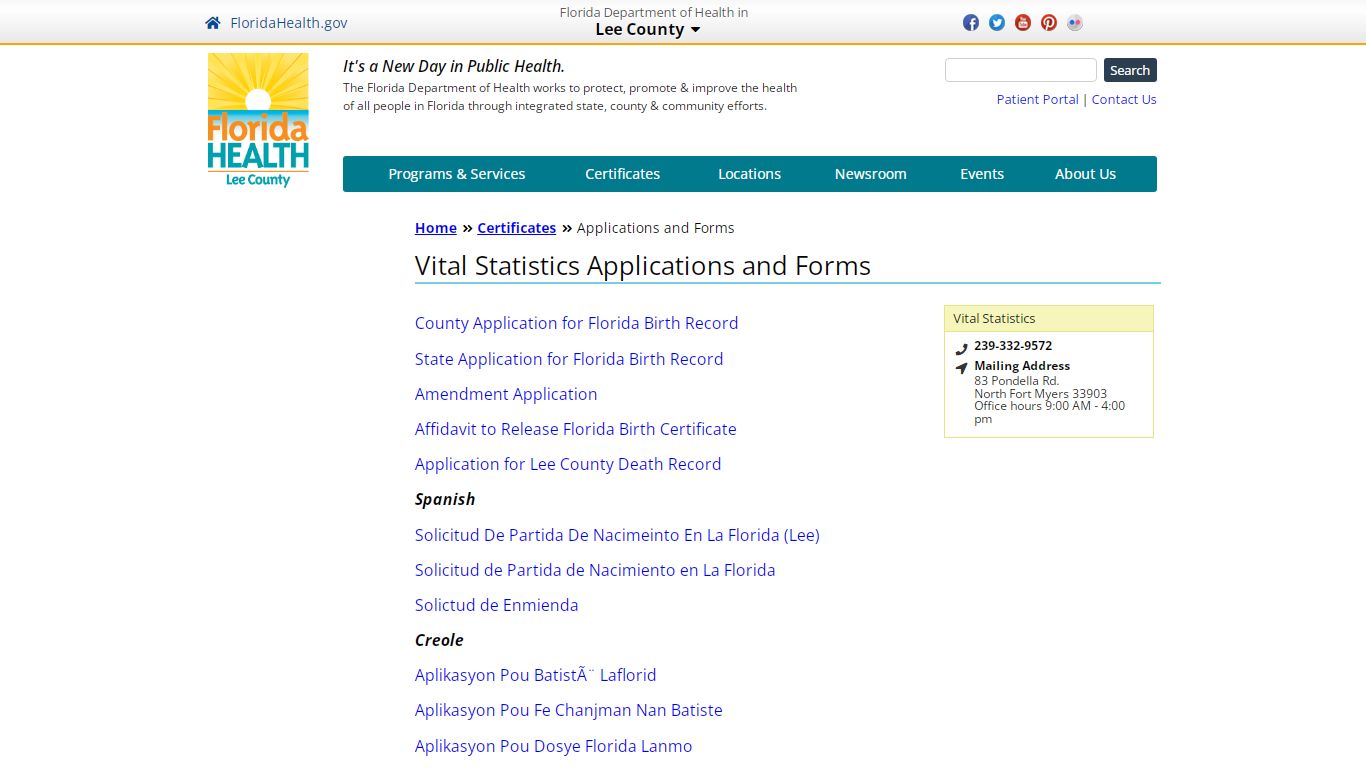Open the Events menu
This screenshot has height=768, width=1366.
click(x=982, y=174)
